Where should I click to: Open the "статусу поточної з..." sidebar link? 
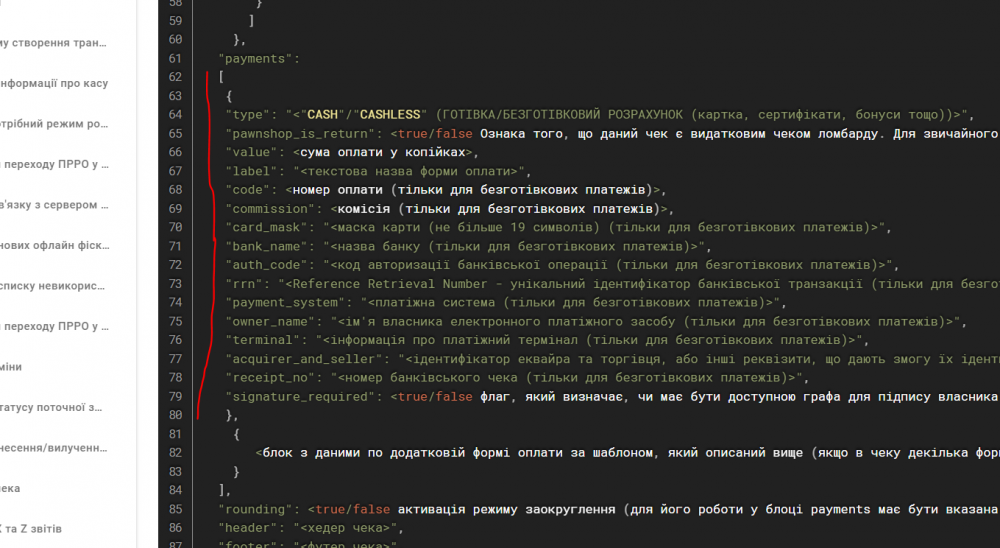pyautogui.click(x=54, y=408)
